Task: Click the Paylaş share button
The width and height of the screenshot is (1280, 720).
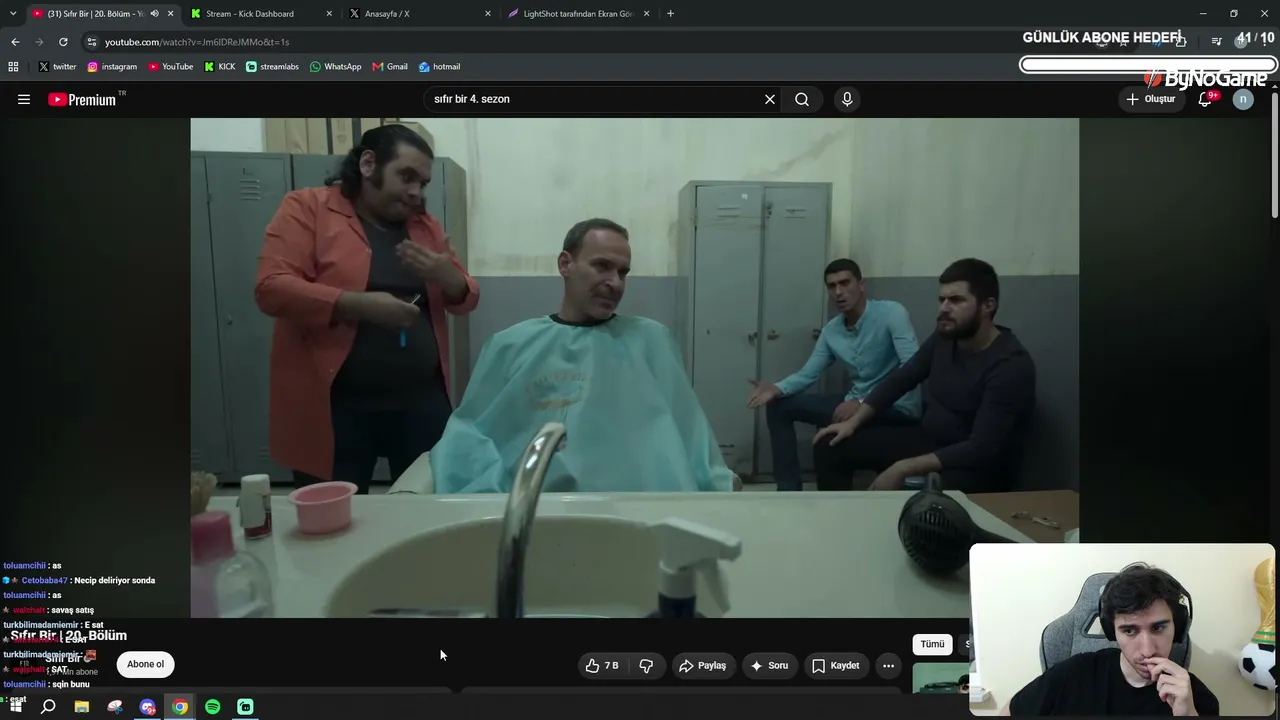Action: [702, 665]
